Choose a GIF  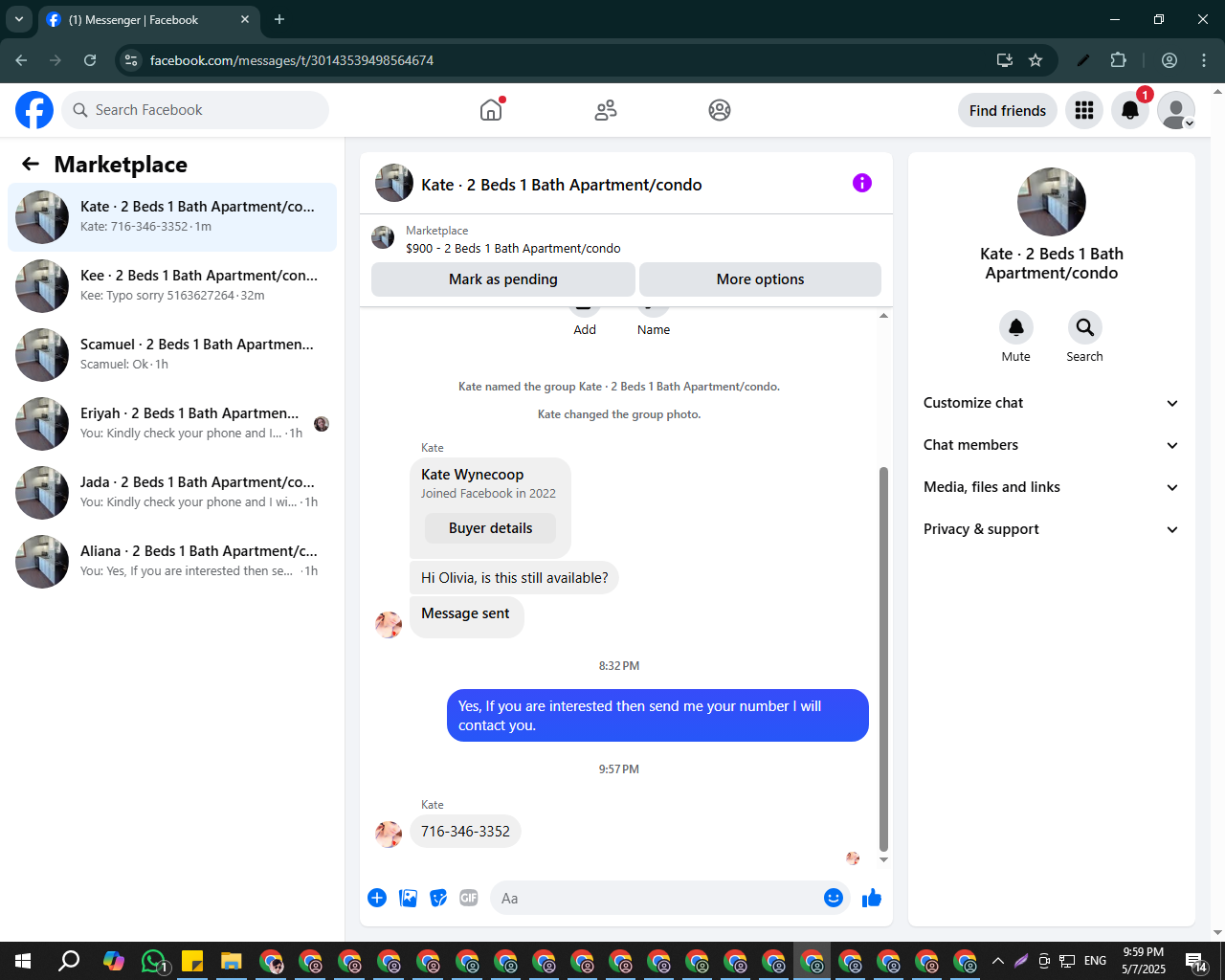469,898
